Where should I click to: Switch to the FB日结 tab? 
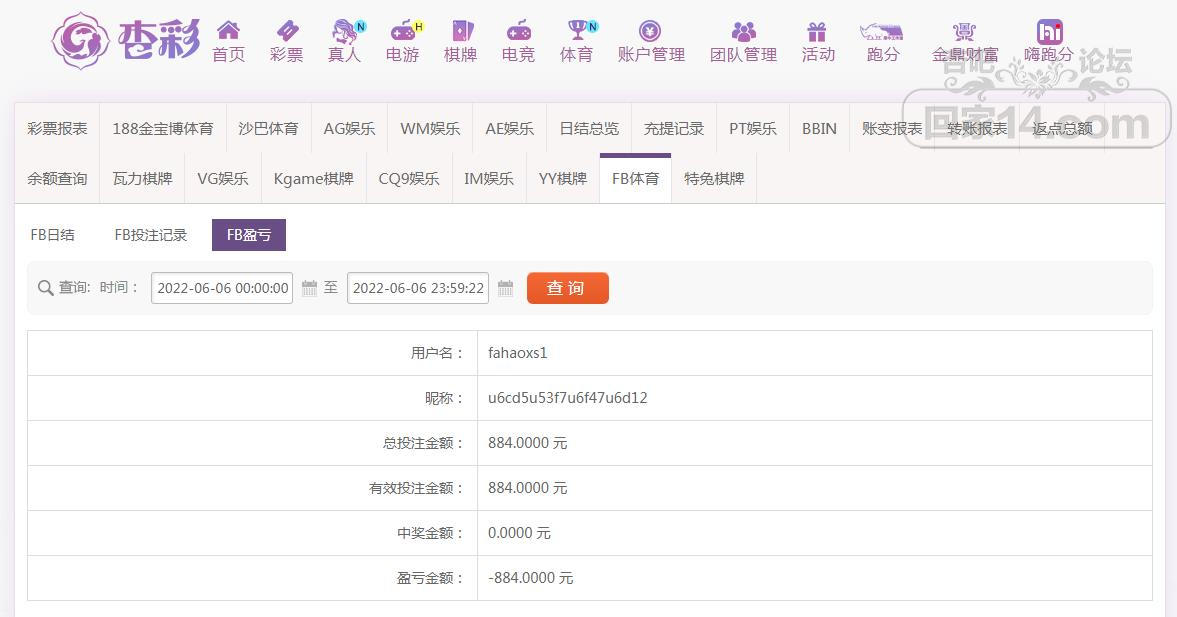(53, 235)
